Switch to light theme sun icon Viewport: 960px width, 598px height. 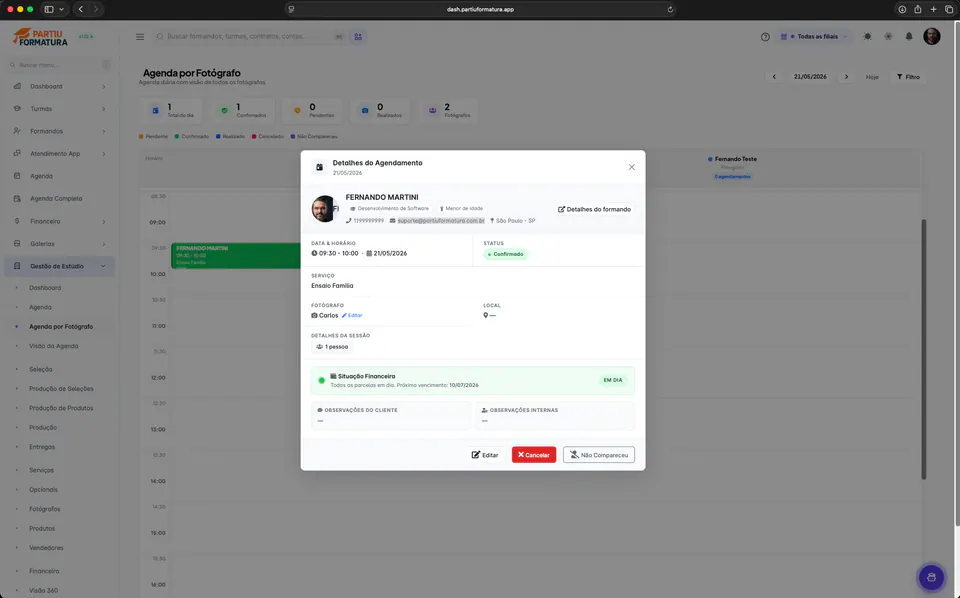click(x=868, y=37)
